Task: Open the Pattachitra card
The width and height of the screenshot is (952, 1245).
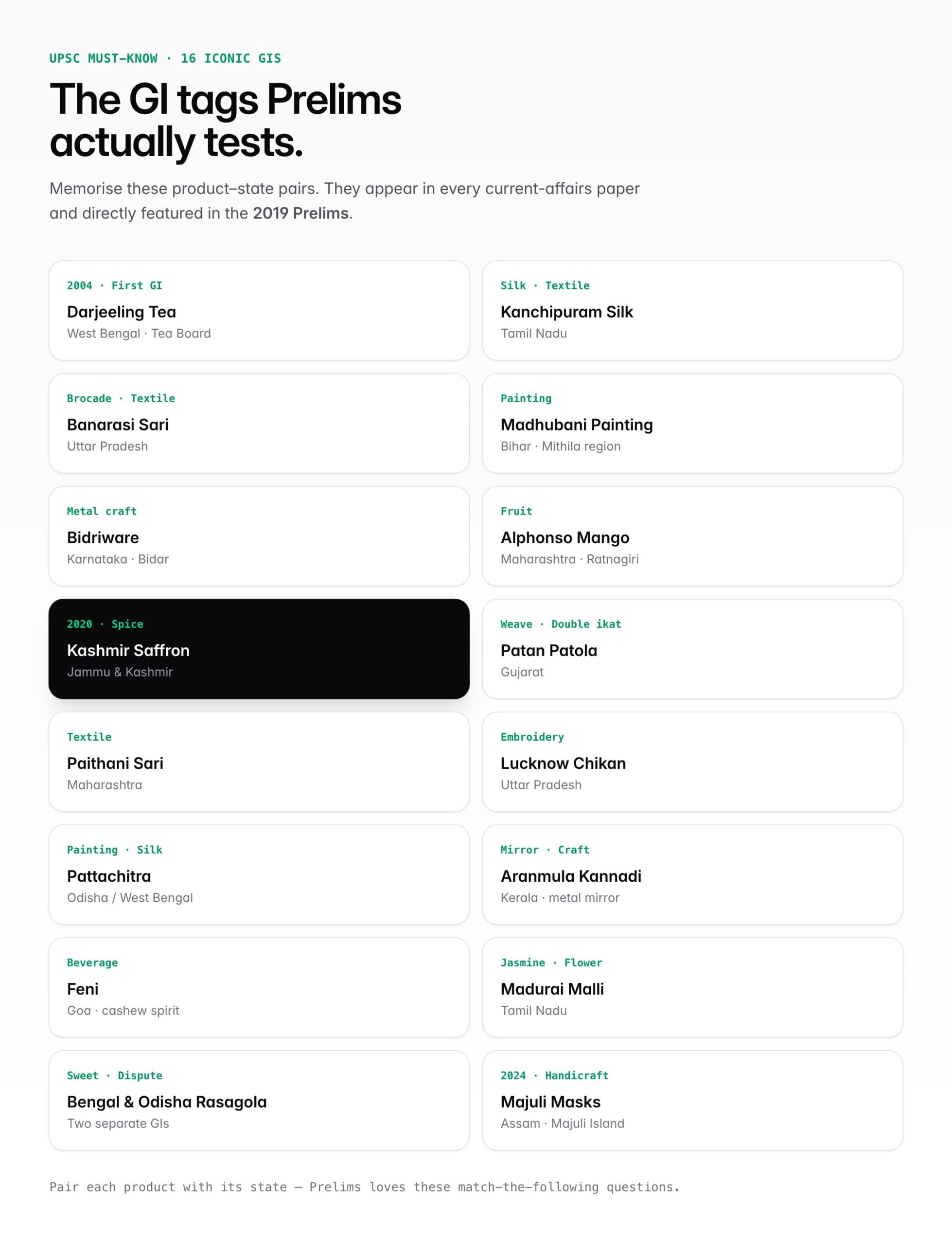Action: [259, 874]
